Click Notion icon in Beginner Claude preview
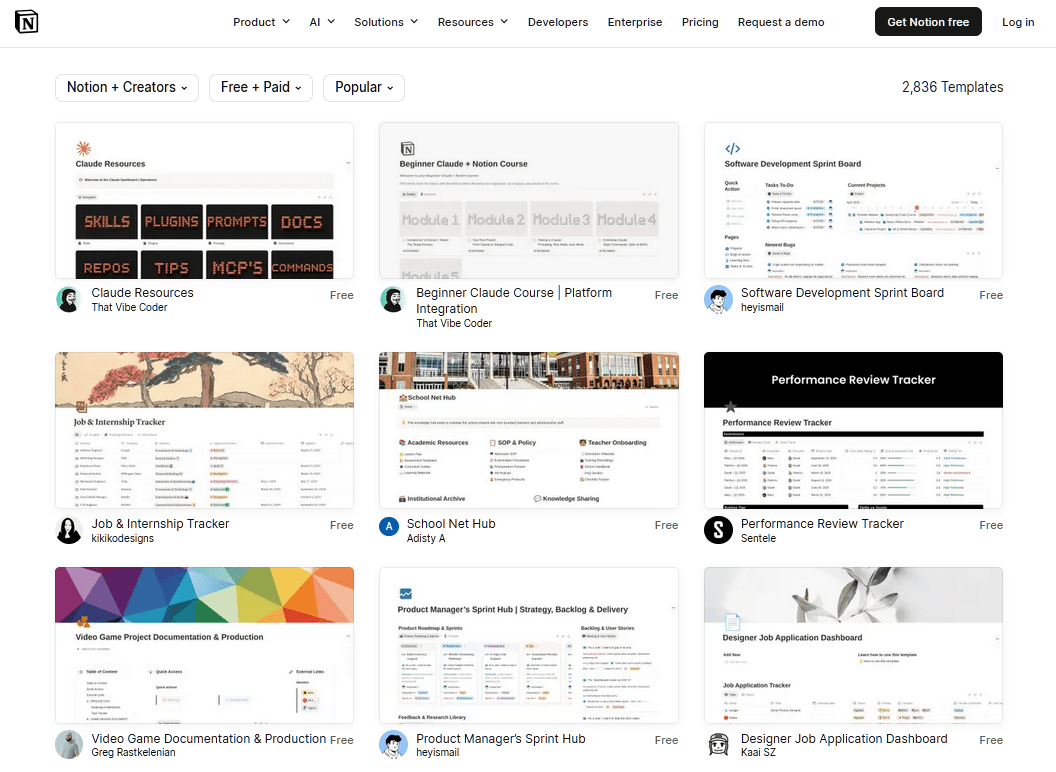The image size is (1056, 772). [407, 149]
